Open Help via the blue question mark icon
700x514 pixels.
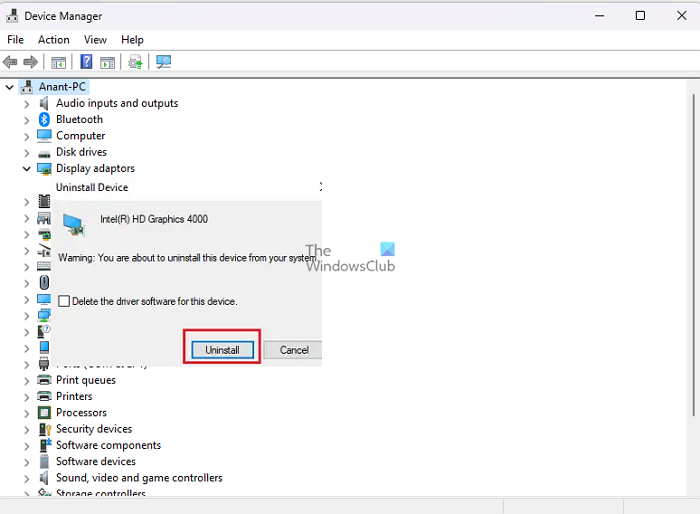[86, 62]
